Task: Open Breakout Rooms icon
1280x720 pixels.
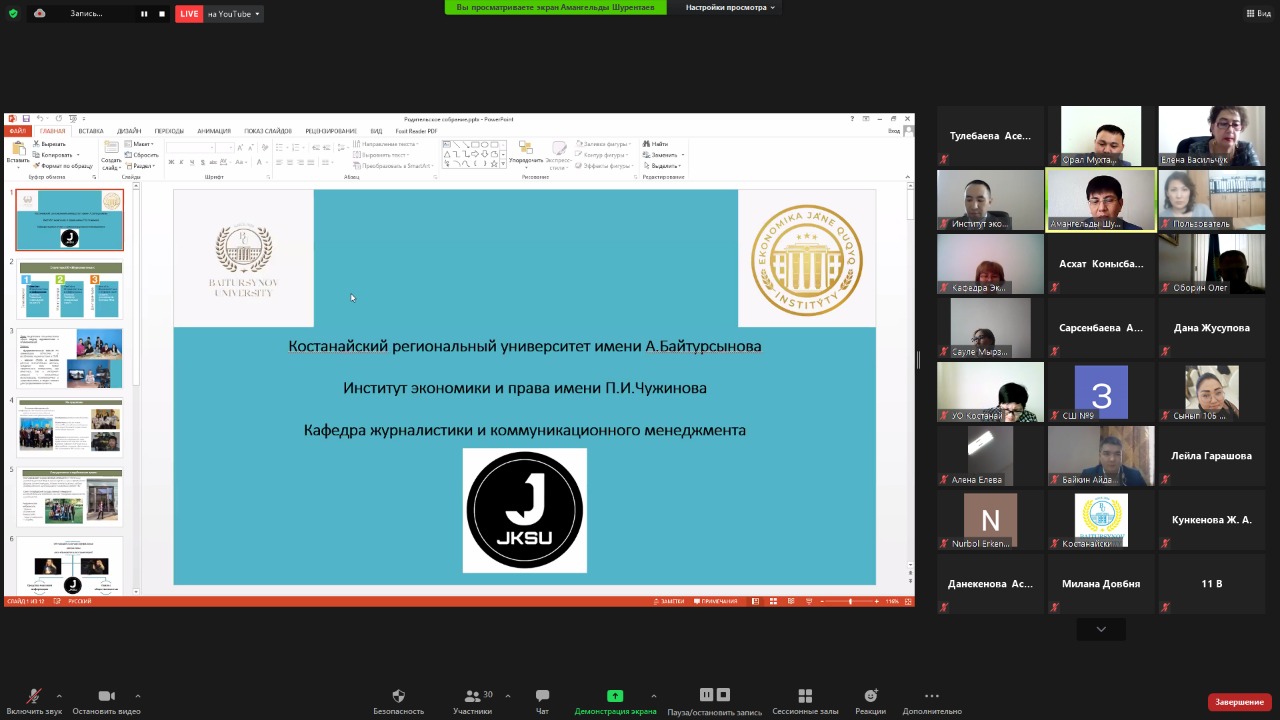Action: (x=805, y=696)
